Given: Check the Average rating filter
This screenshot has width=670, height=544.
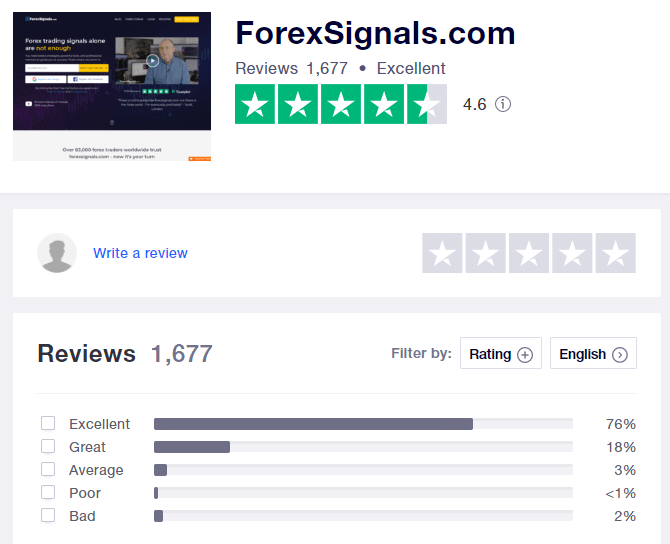Looking at the screenshot, I should tap(48, 470).
